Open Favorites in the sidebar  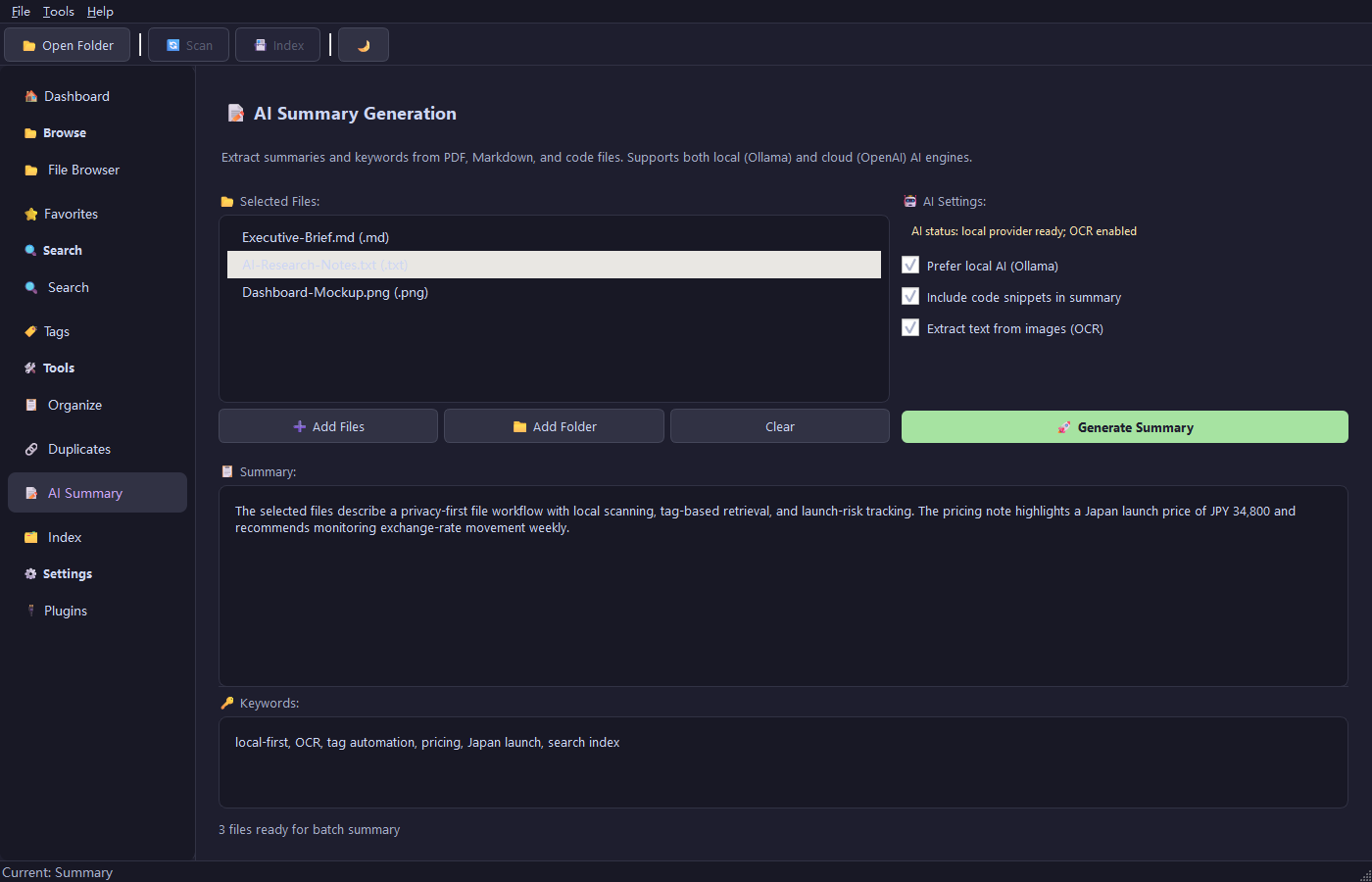coord(97,214)
